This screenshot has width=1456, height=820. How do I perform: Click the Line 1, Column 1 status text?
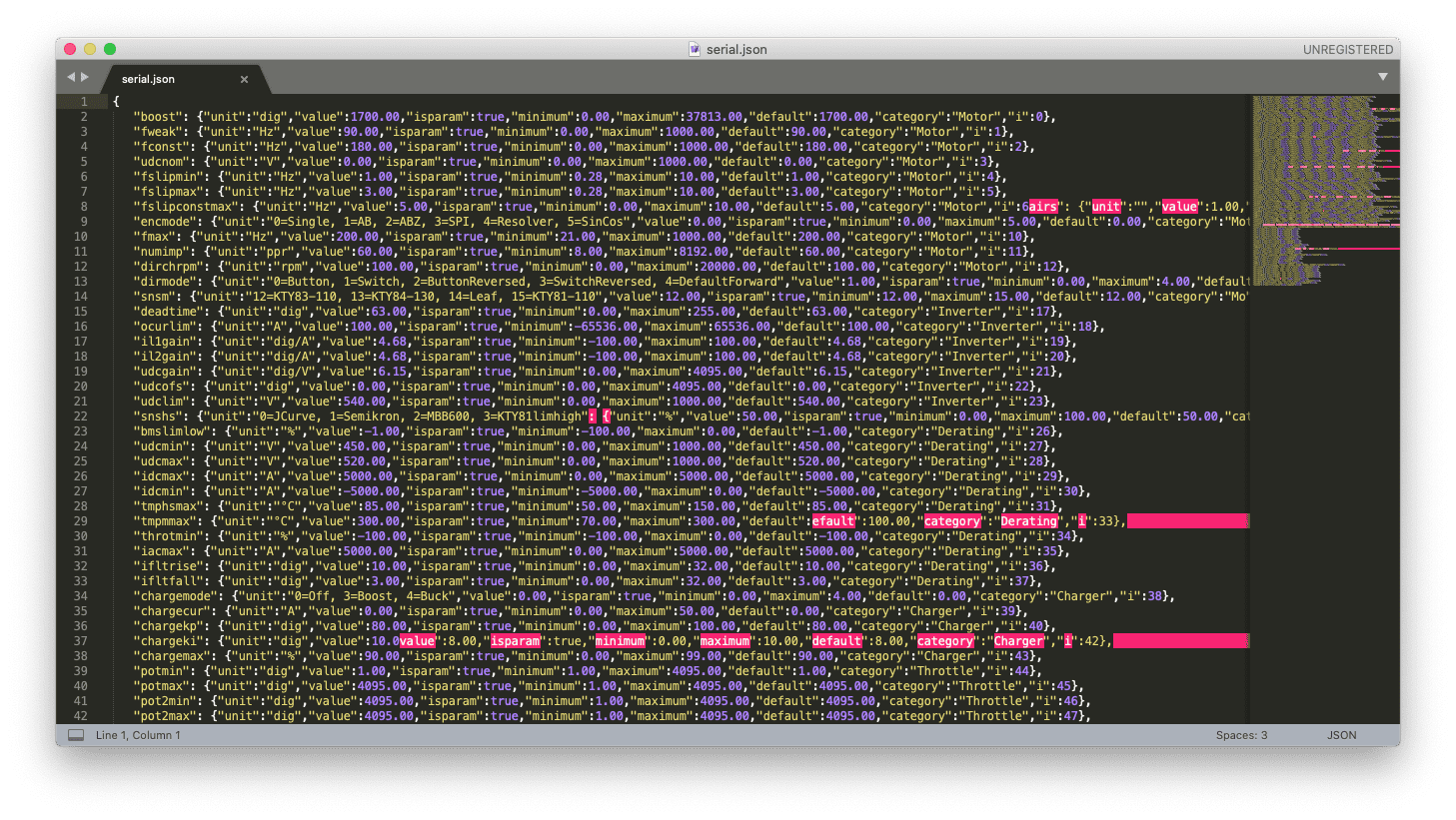click(x=138, y=735)
